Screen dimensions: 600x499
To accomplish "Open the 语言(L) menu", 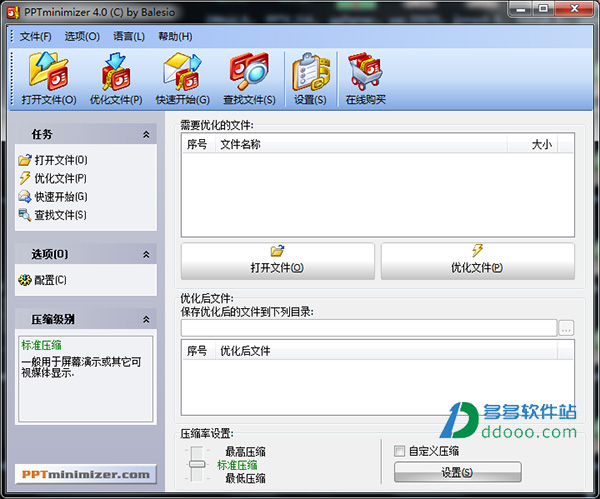I will [x=129, y=36].
